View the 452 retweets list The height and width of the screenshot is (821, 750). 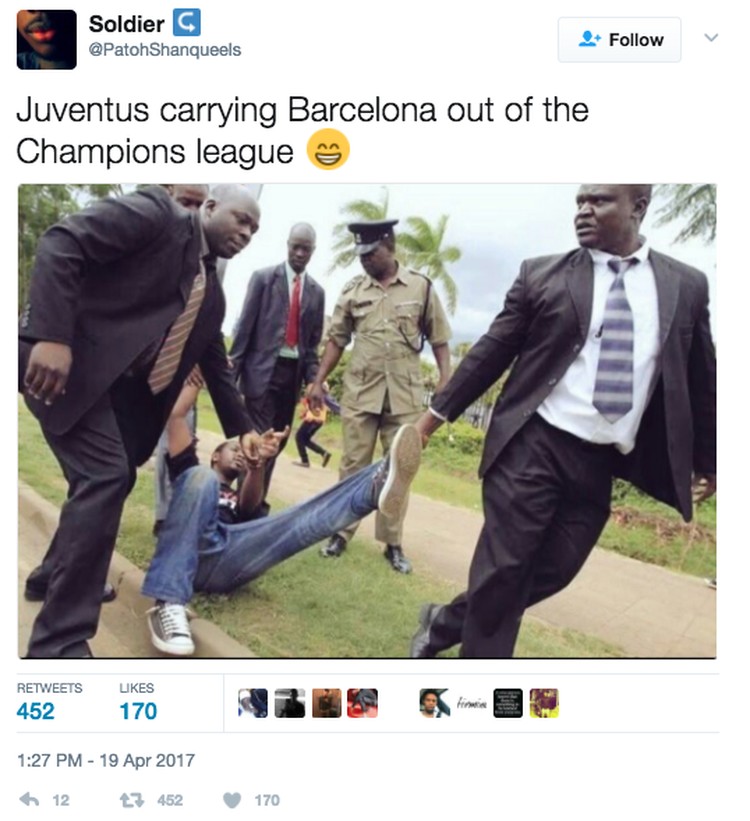click(x=49, y=702)
